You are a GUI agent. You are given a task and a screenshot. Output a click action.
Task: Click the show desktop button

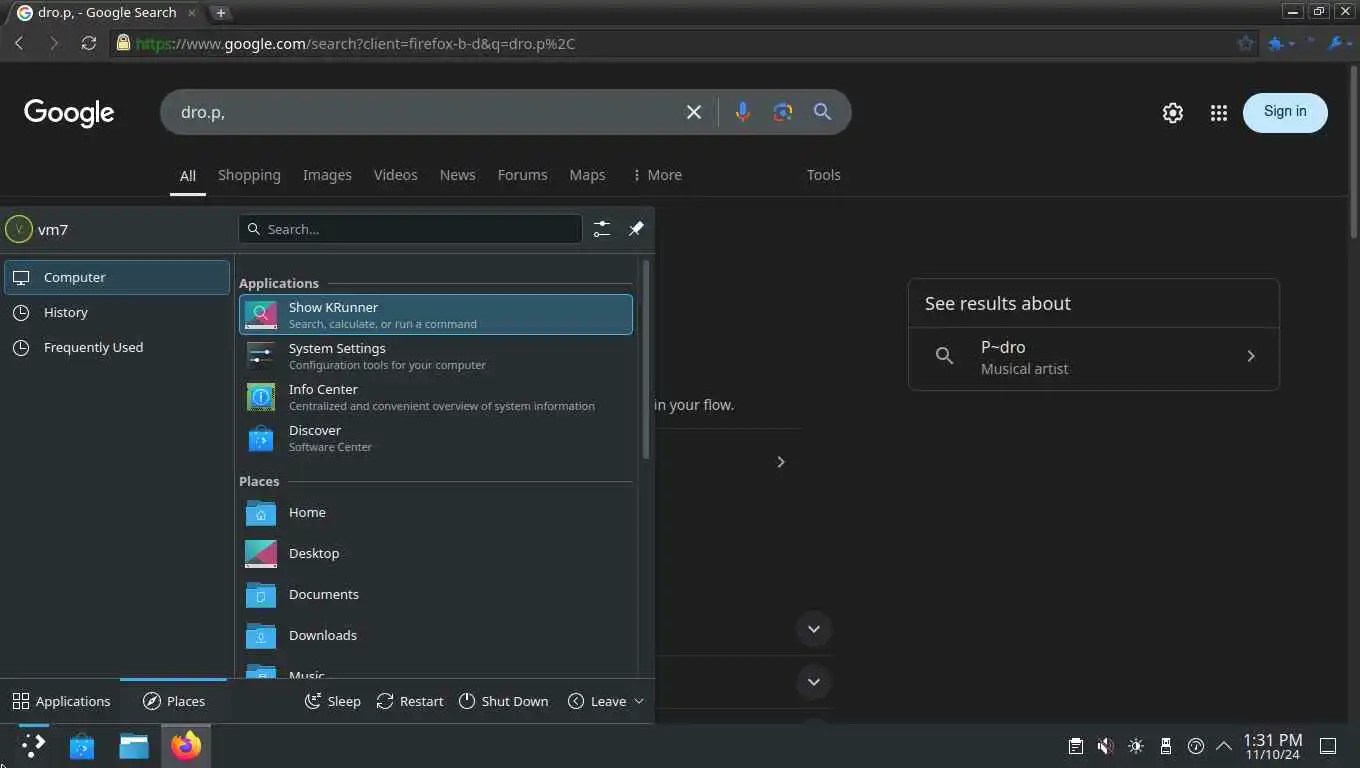click(x=1328, y=746)
